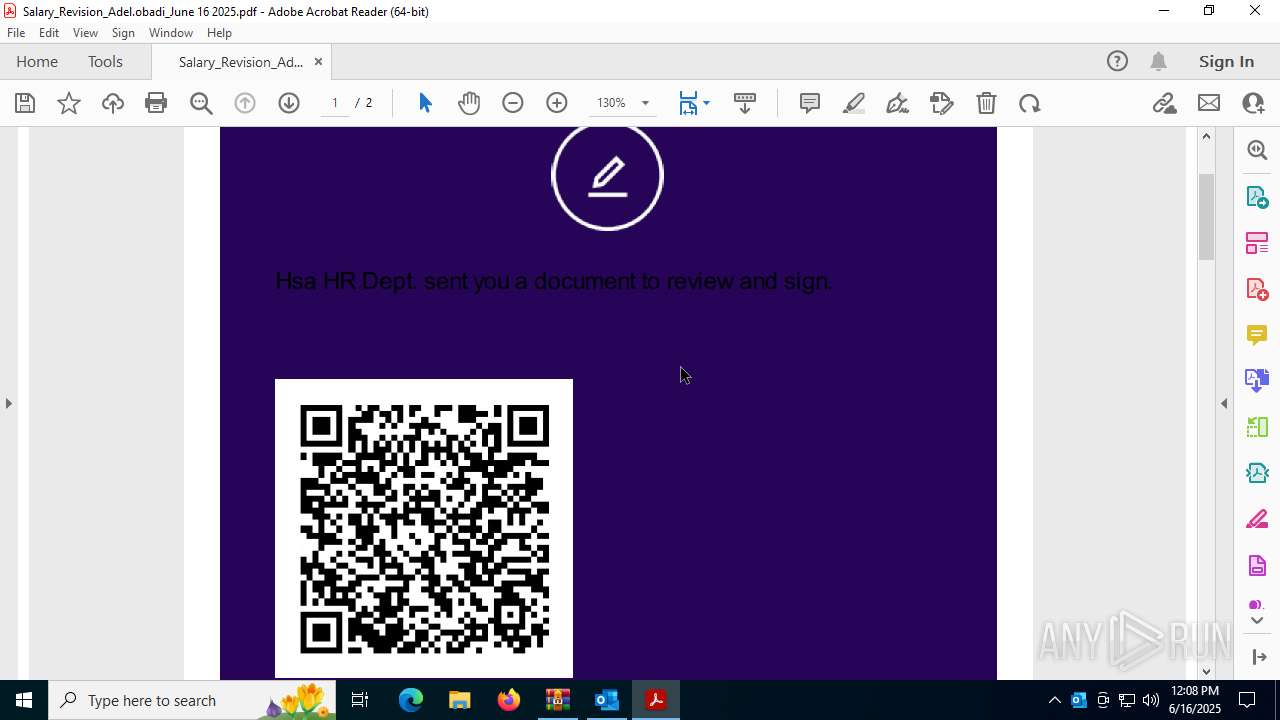Share a link to the file
This screenshot has width=1280, height=720.
[1165, 103]
